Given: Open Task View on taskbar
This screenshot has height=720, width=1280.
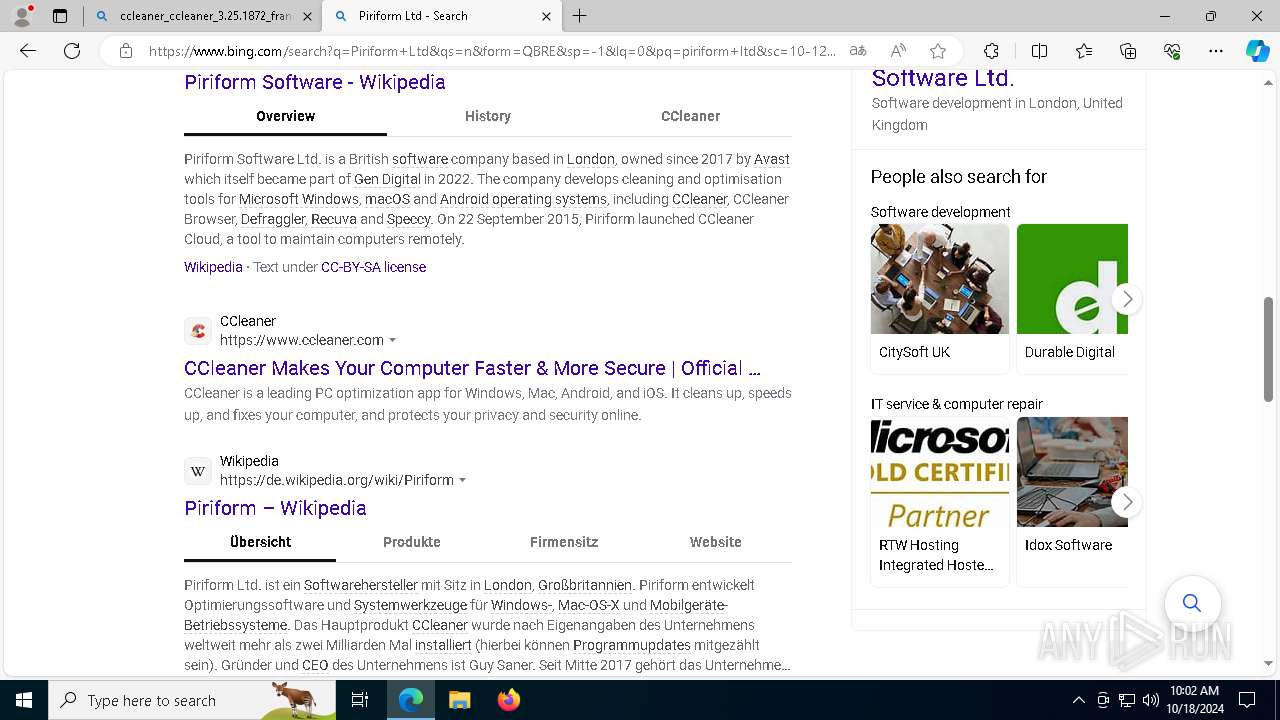Looking at the screenshot, I should (x=360, y=700).
